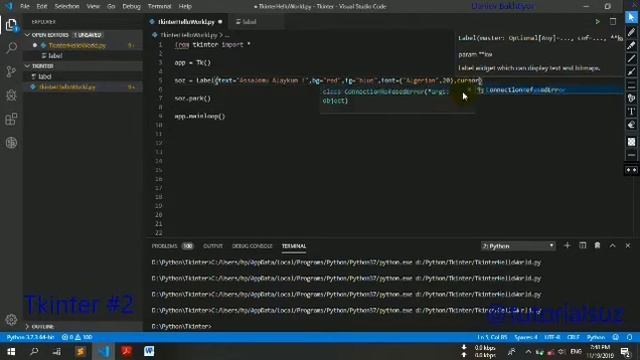This screenshot has height=360, width=640.
Task: Open the Edit menu
Action: (x=42, y=6)
